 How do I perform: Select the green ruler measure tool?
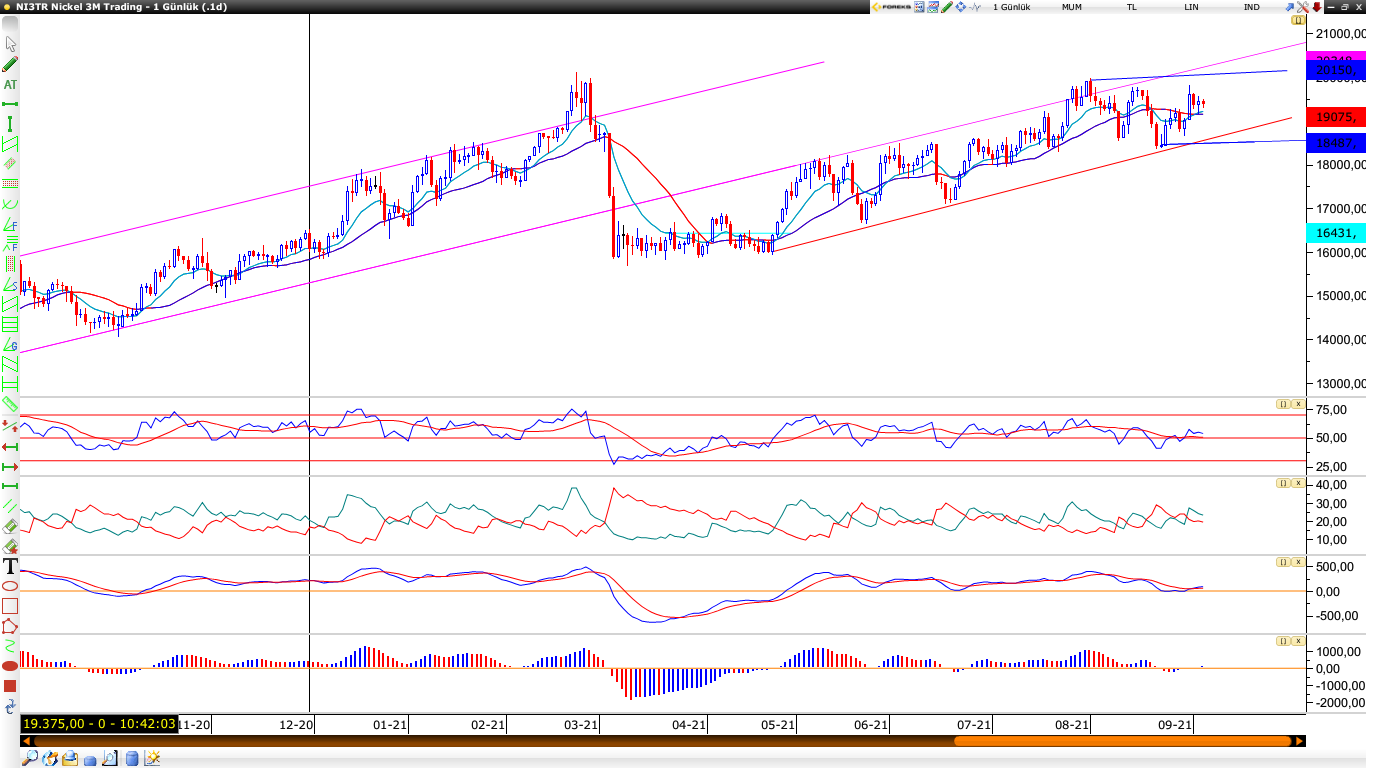[11, 403]
